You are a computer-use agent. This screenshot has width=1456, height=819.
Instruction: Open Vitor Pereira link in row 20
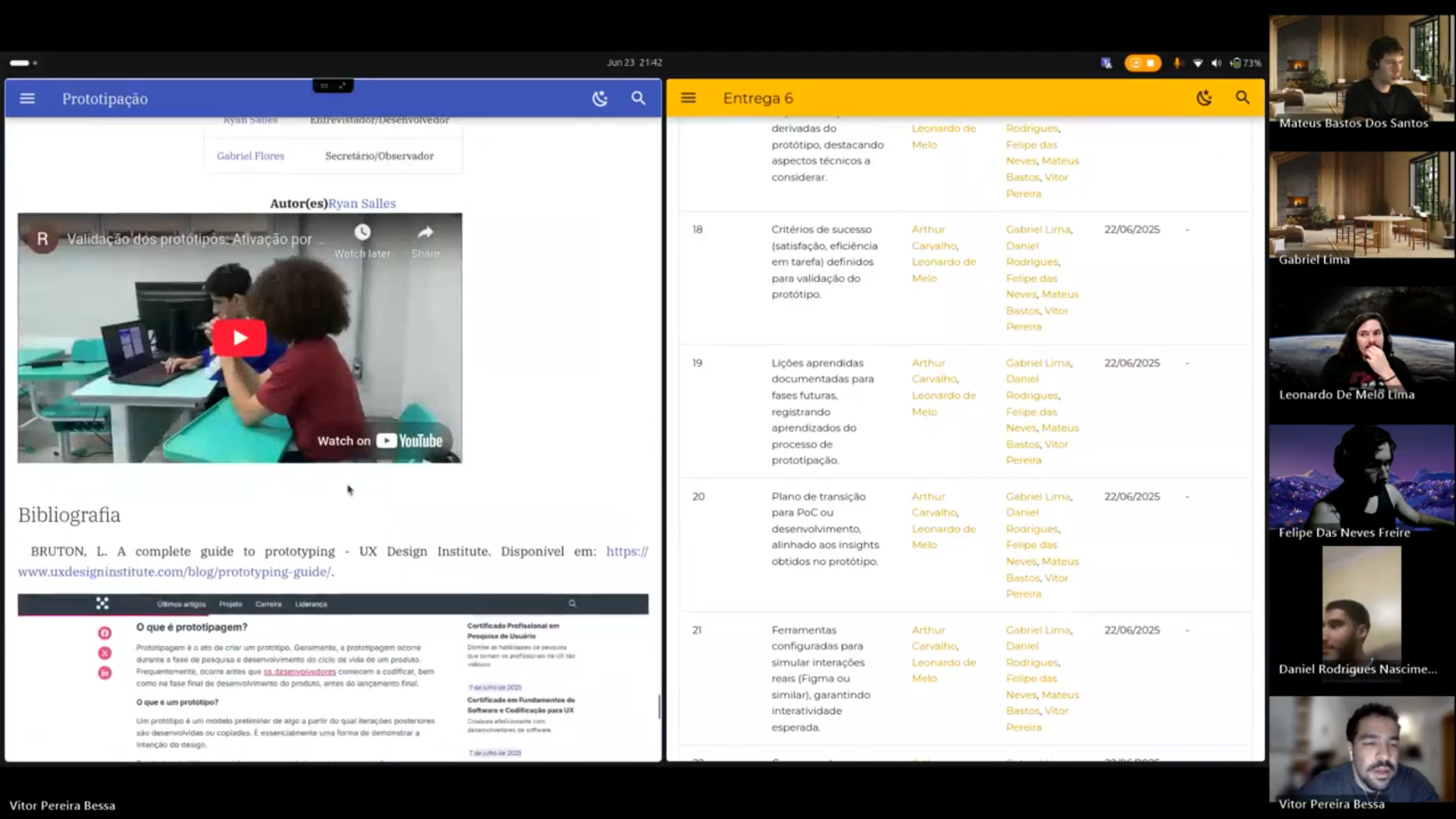tap(1037, 585)
